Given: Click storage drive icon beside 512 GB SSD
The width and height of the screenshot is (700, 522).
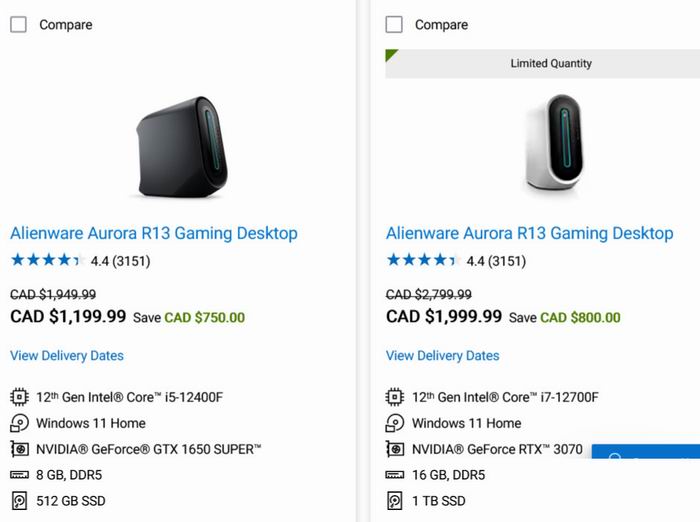Looking at the screenshot, I should (19, 501).
